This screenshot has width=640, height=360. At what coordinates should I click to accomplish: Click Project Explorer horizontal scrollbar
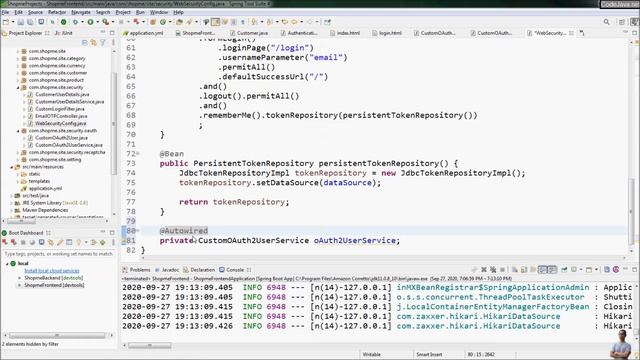point(20,221)
